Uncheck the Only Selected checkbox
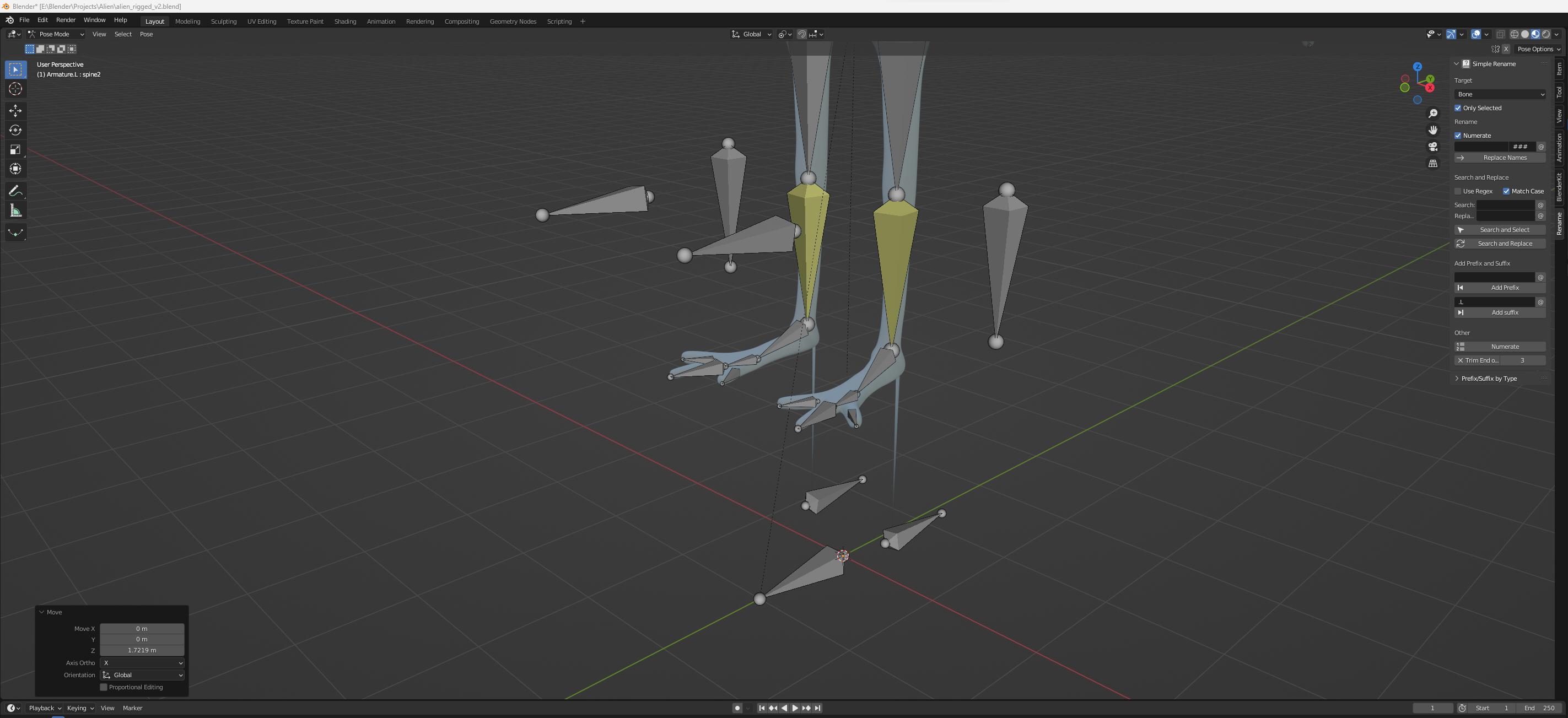 tap(1458, 109)
